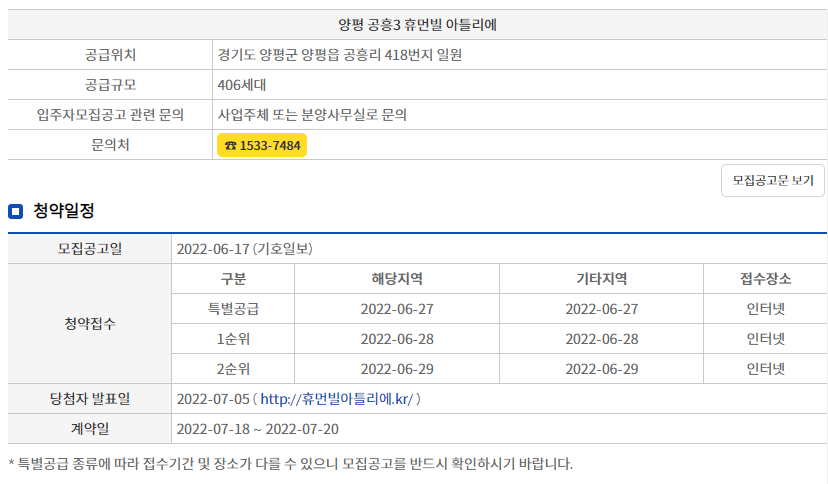This screenshot has height=484, width=828.
Task: Select 기타지역 date for 1순위 row
Action: click(x=601, y=339)
